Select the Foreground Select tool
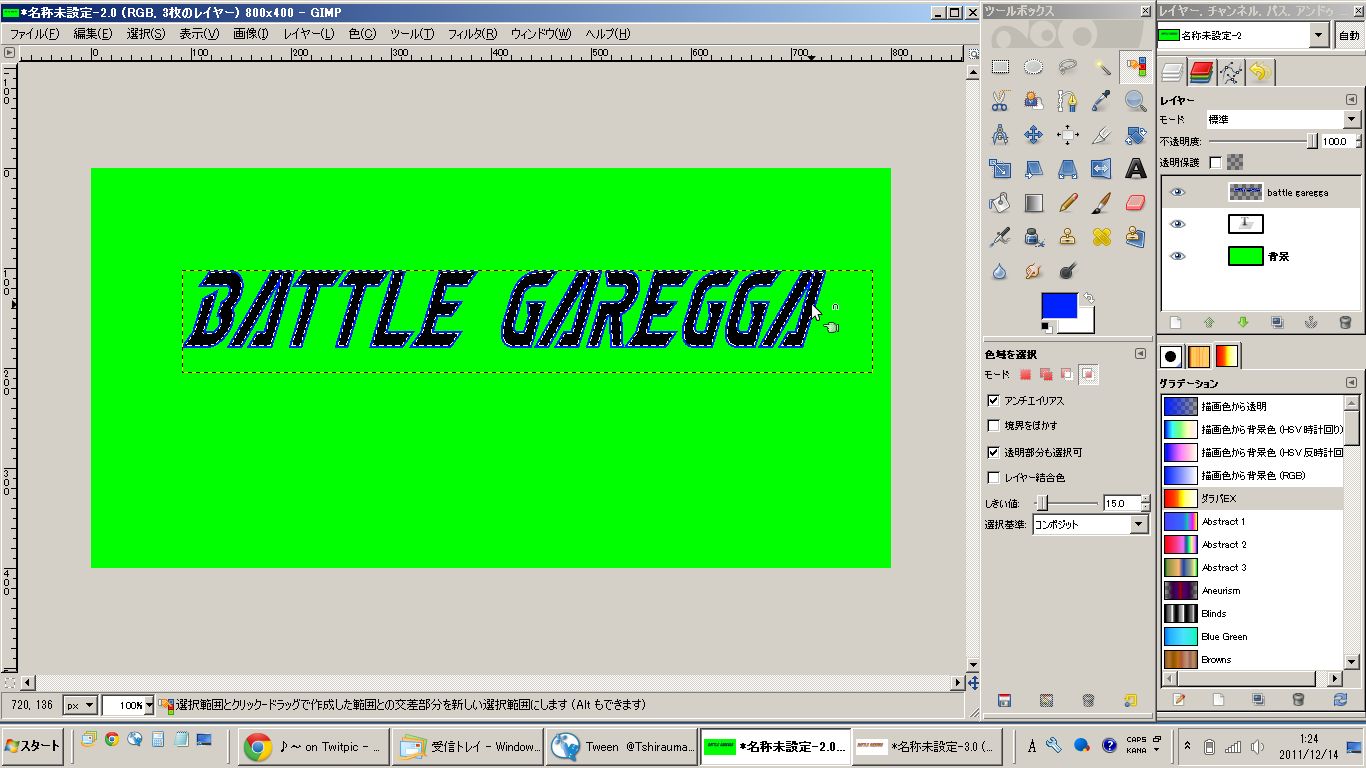Image resolution: width=1366 pixels, height=768 pixels. point(1034,101)
